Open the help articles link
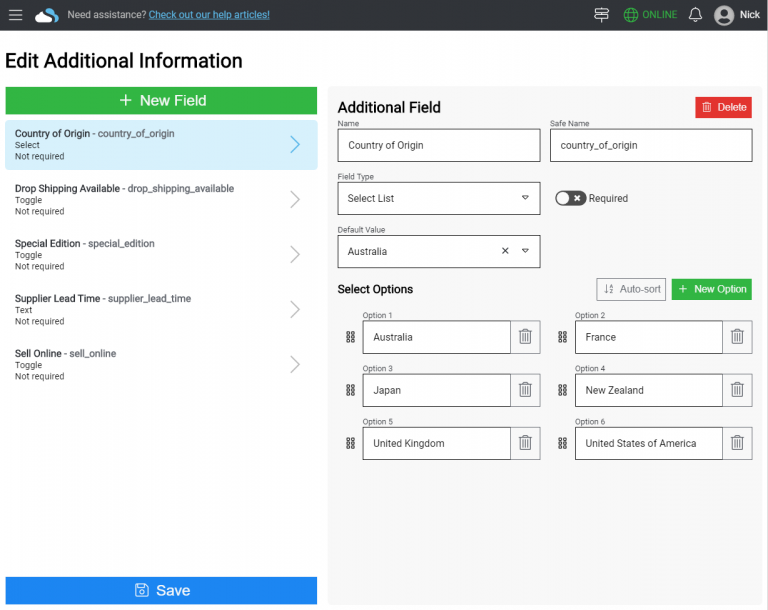Screen dimensions: 768x610 (x=209, y=15)
